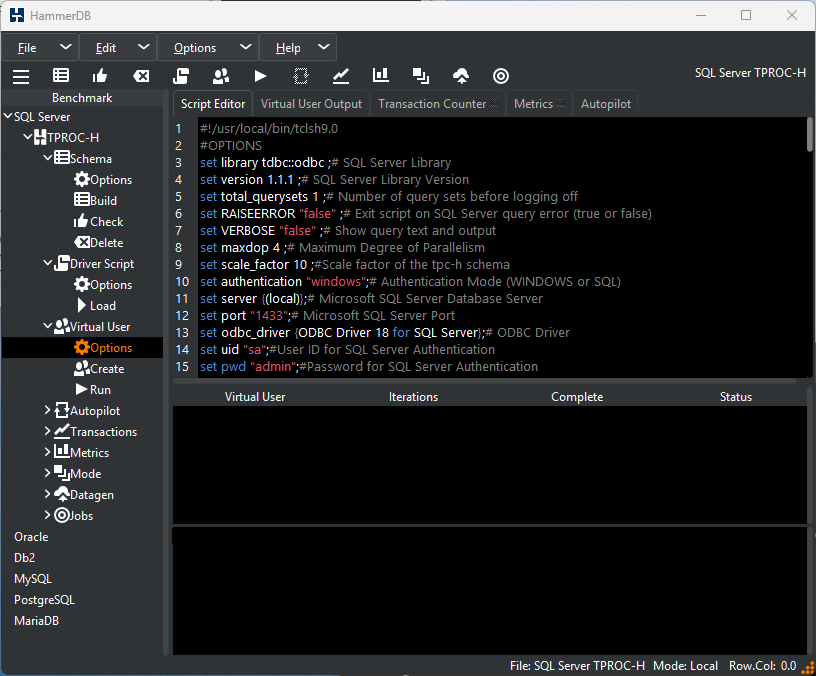Open Options under the Schema branch

(103, 180)
